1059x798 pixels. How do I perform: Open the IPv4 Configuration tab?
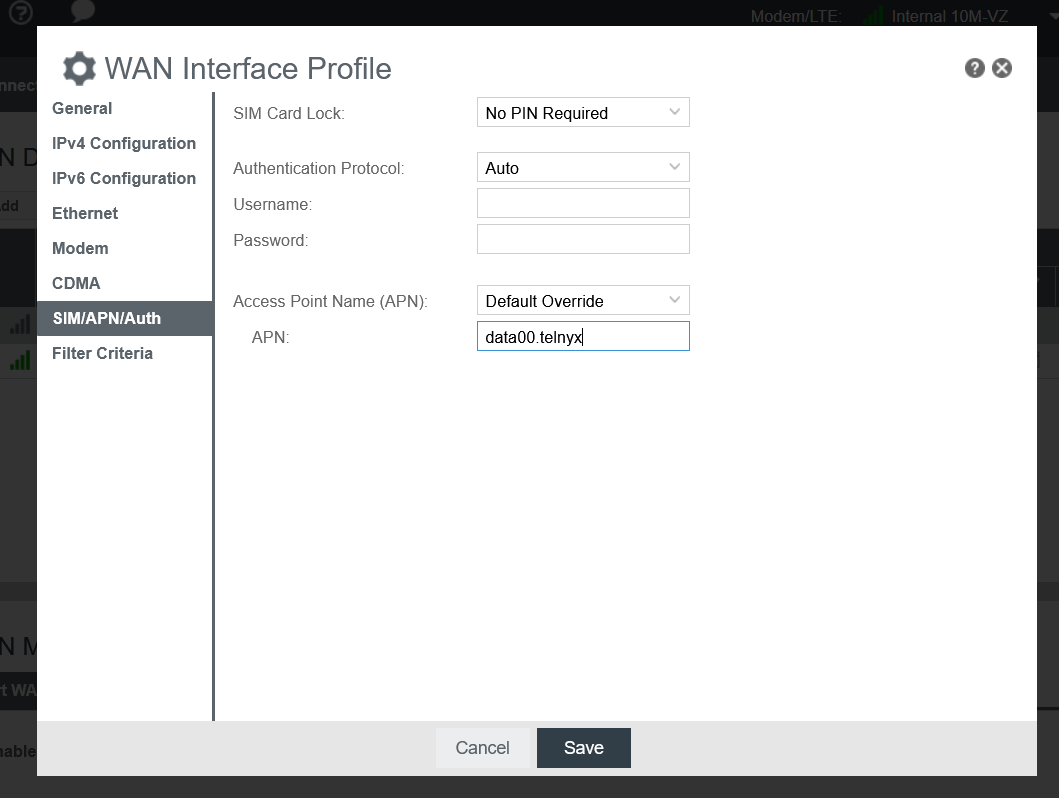(124, 143)
